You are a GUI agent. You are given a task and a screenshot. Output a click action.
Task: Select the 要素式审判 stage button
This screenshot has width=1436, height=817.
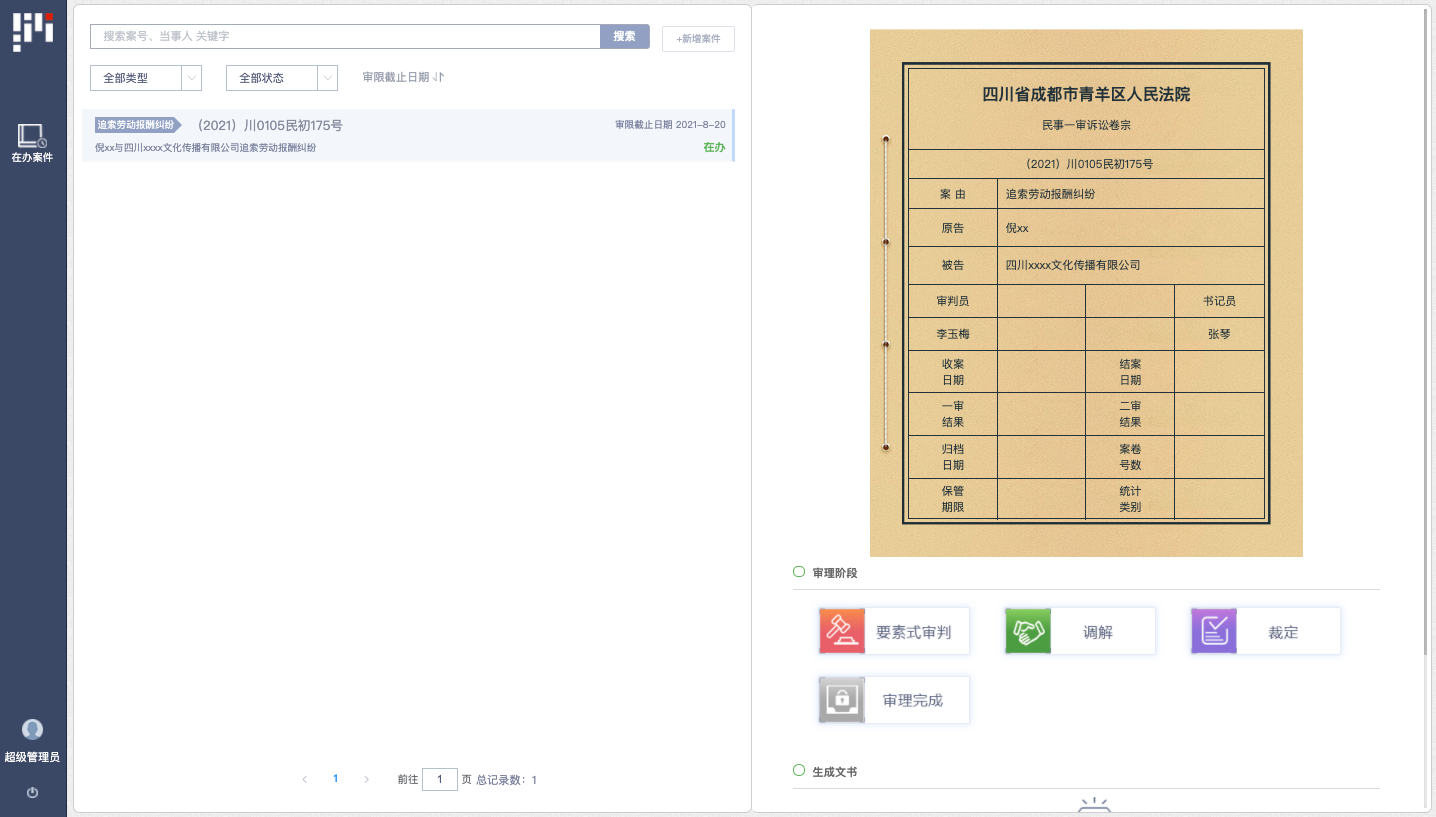[894, 631]
